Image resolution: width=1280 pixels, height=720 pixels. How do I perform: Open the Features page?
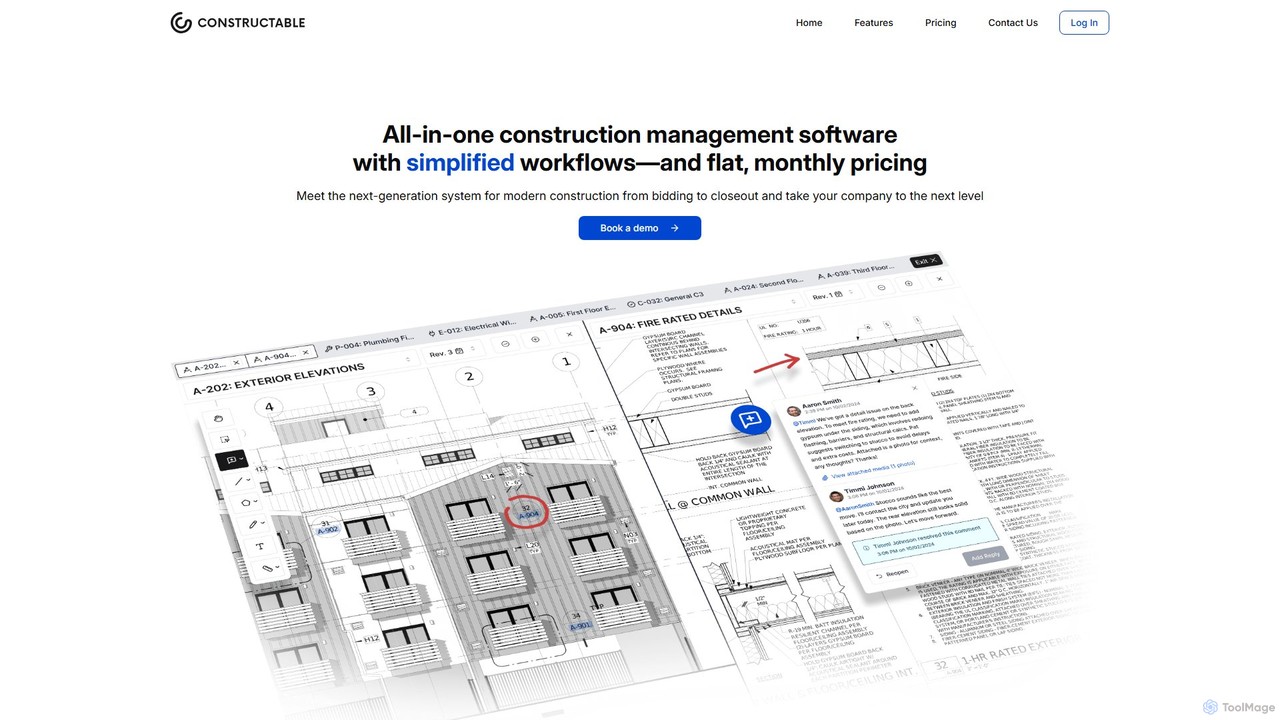(x=874, y=23)
